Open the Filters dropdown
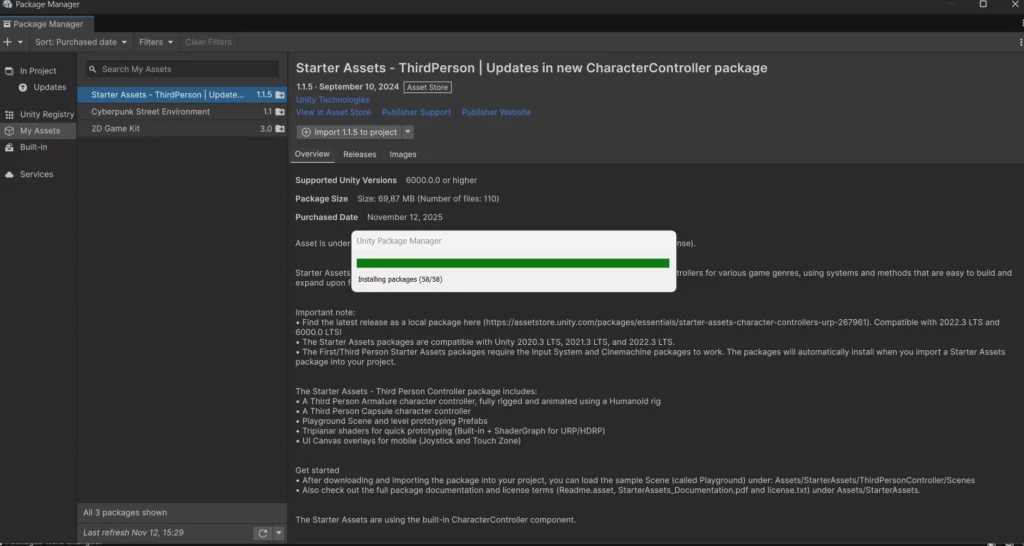 coord(156,42)
